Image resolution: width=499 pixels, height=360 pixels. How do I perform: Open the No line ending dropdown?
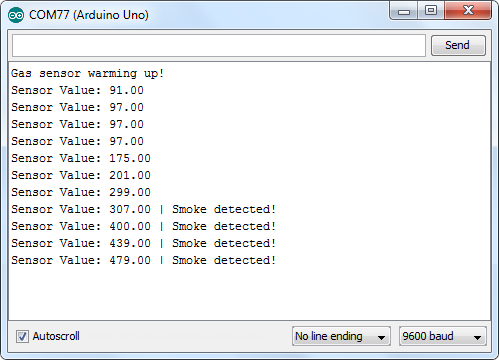341,336
